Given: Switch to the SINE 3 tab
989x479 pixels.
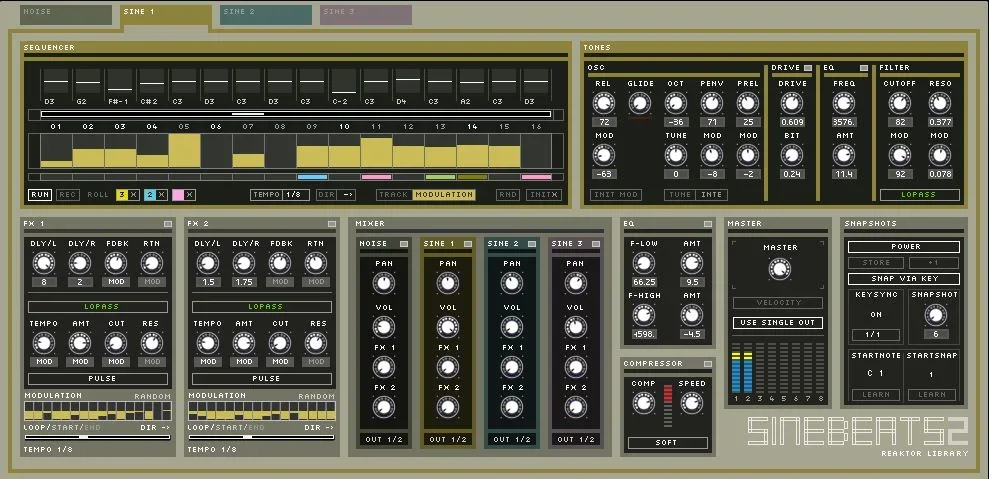Looking at the screenshot, I should pos(365,13).
